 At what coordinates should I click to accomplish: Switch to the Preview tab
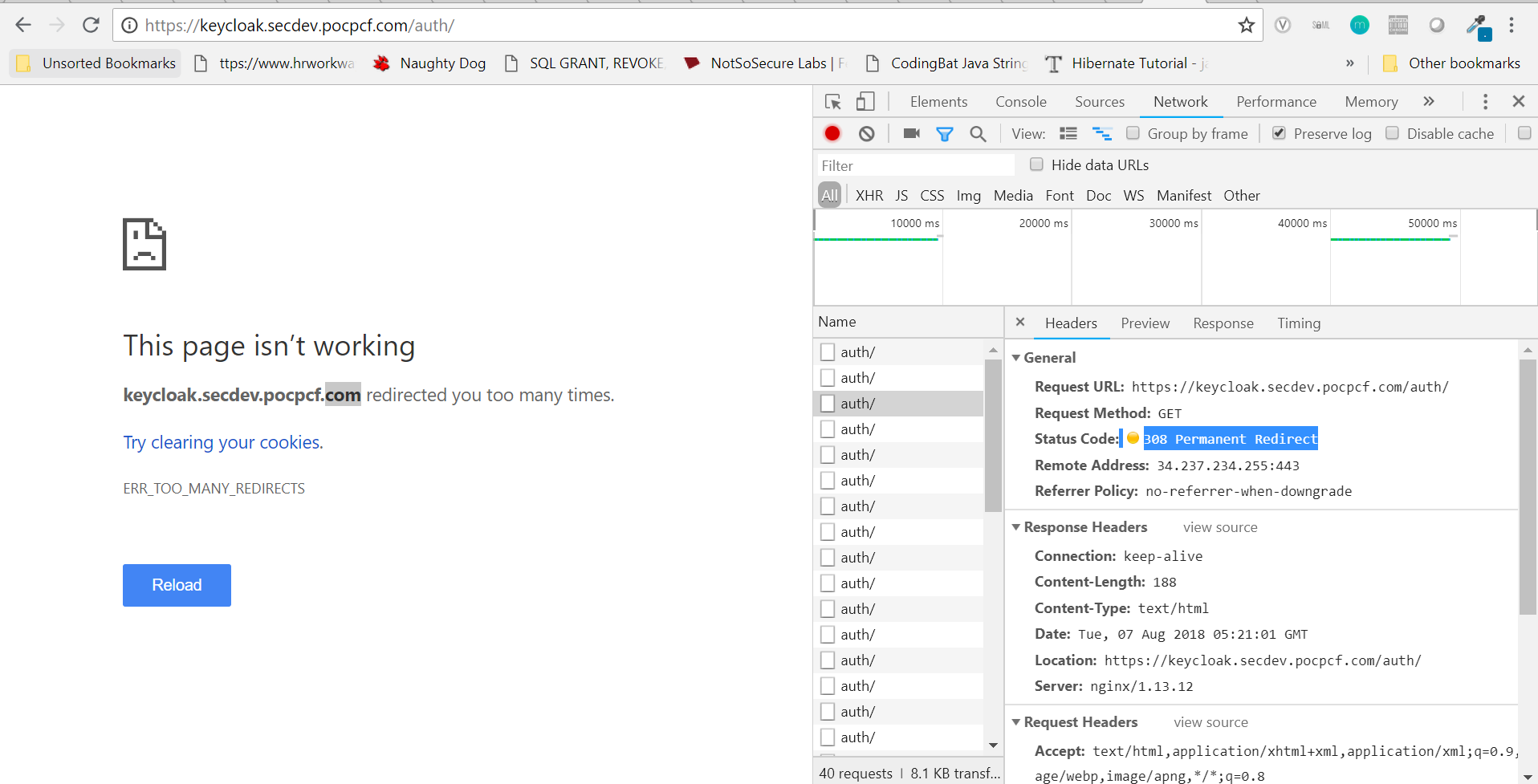(x=1145, y=323)
